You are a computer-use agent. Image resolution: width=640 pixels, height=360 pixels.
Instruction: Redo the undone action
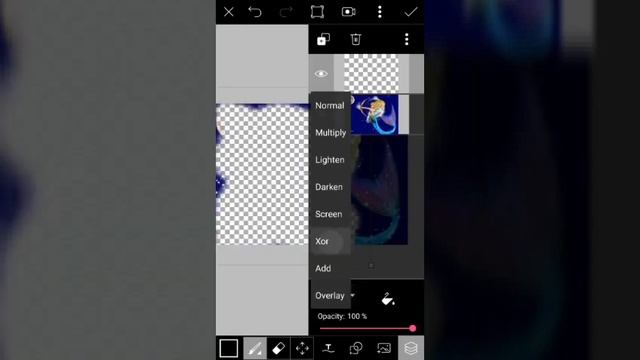point(286,12)
